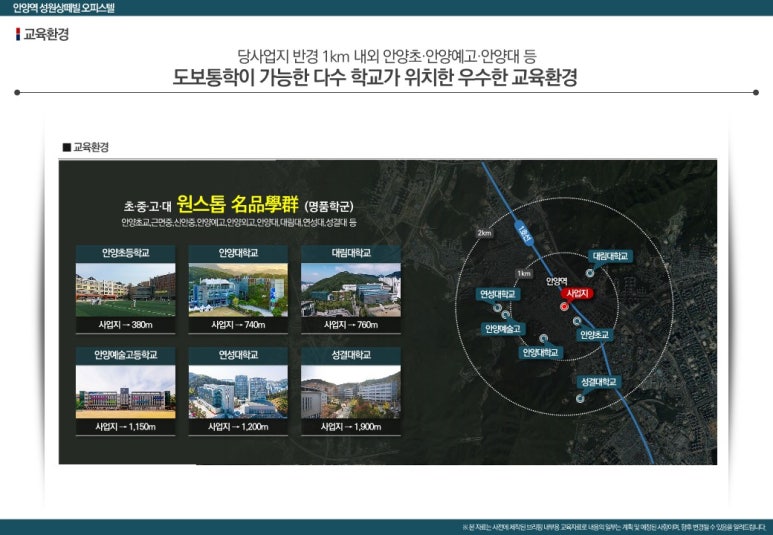Select the 성결대학교 map label
Viewport: 773px width, 535px height.
point(598,382)
